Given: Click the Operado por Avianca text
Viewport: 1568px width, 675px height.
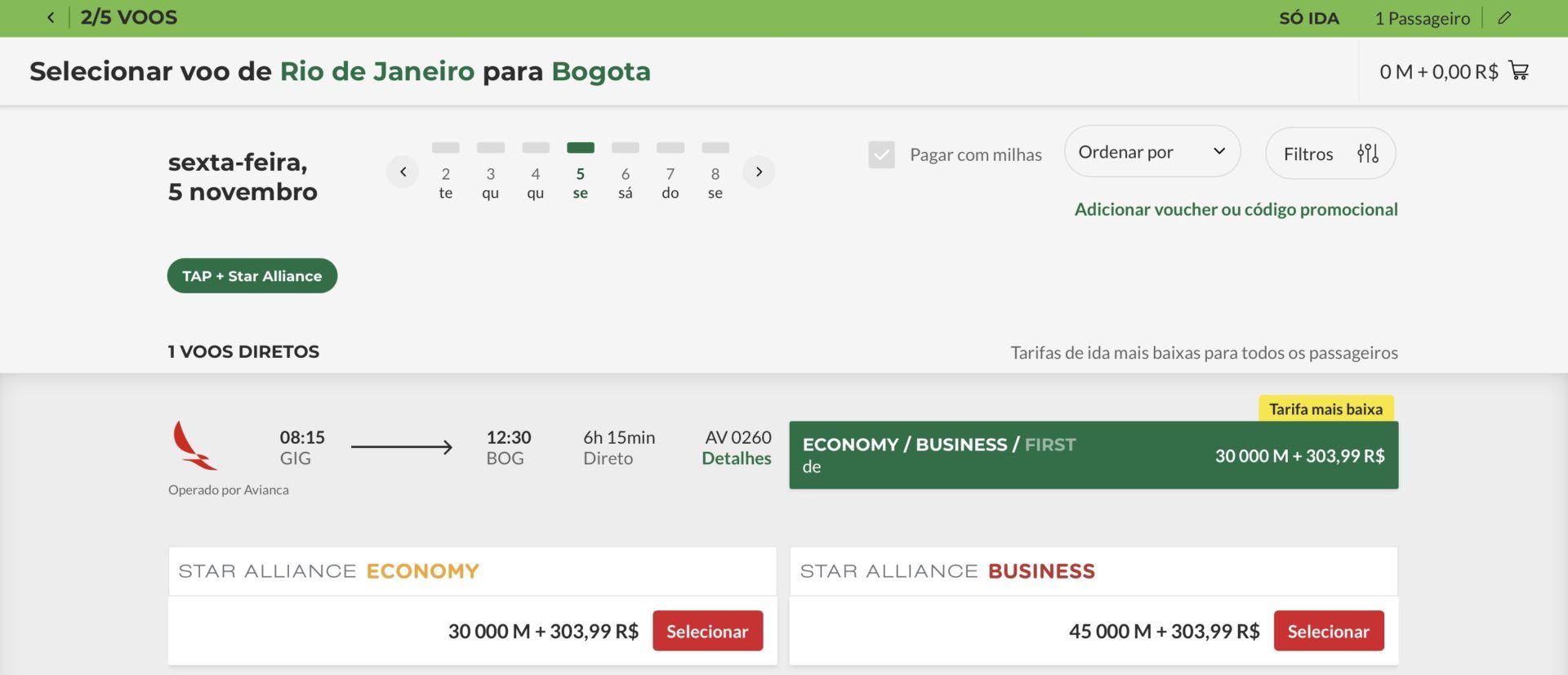Looking at the screenshot, I should click(229, 489).
